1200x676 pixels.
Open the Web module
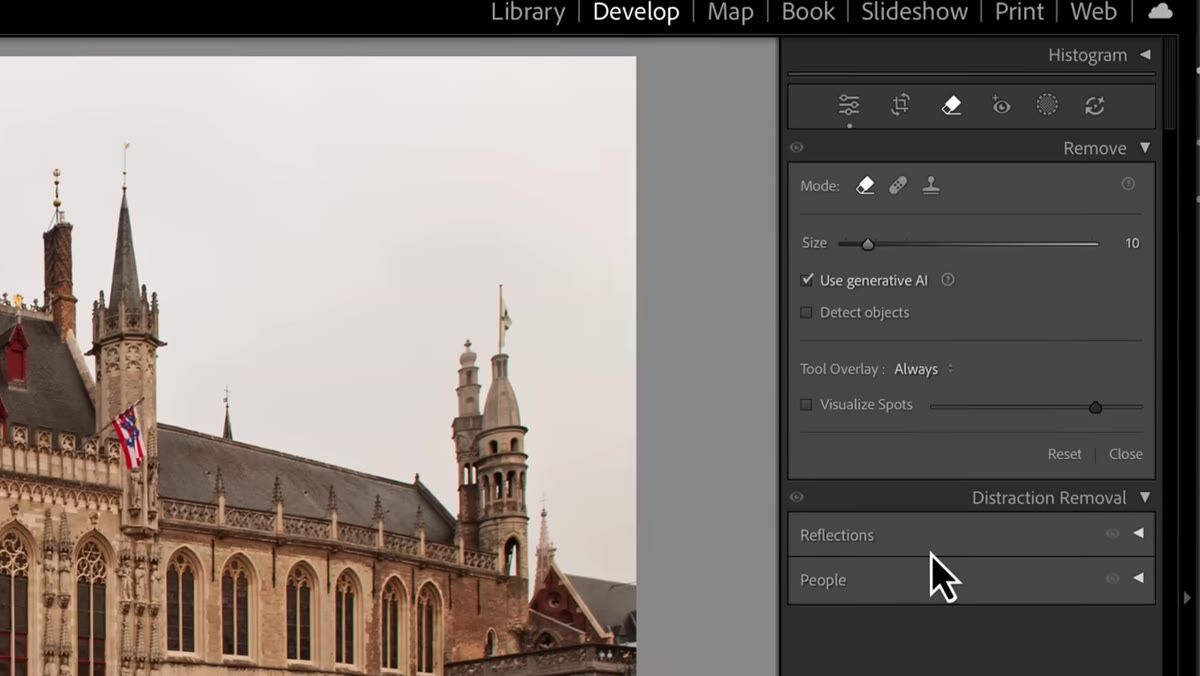[x=1093, y=12]
